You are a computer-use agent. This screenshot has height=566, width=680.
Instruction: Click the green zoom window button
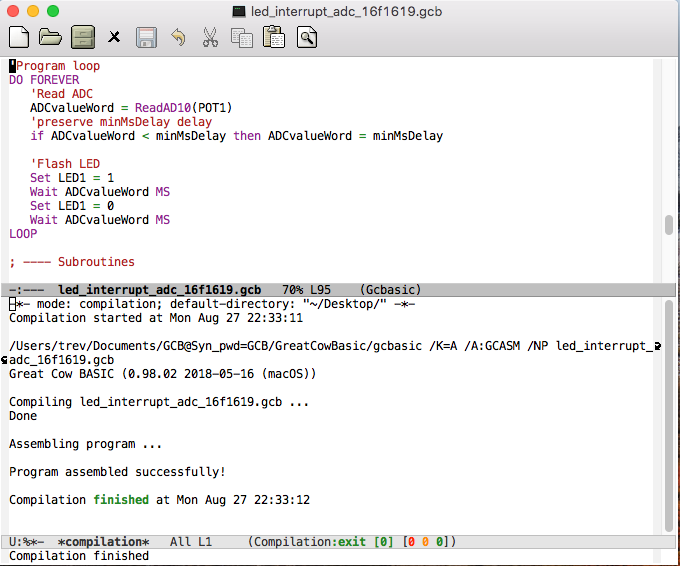[53, 11]
